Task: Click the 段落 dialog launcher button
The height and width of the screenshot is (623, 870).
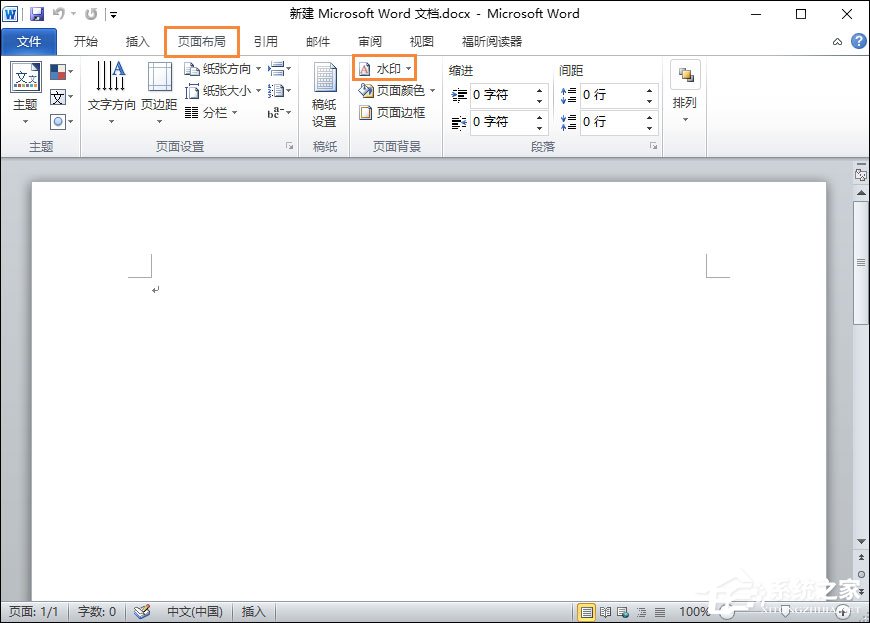Action: point(655,146)
